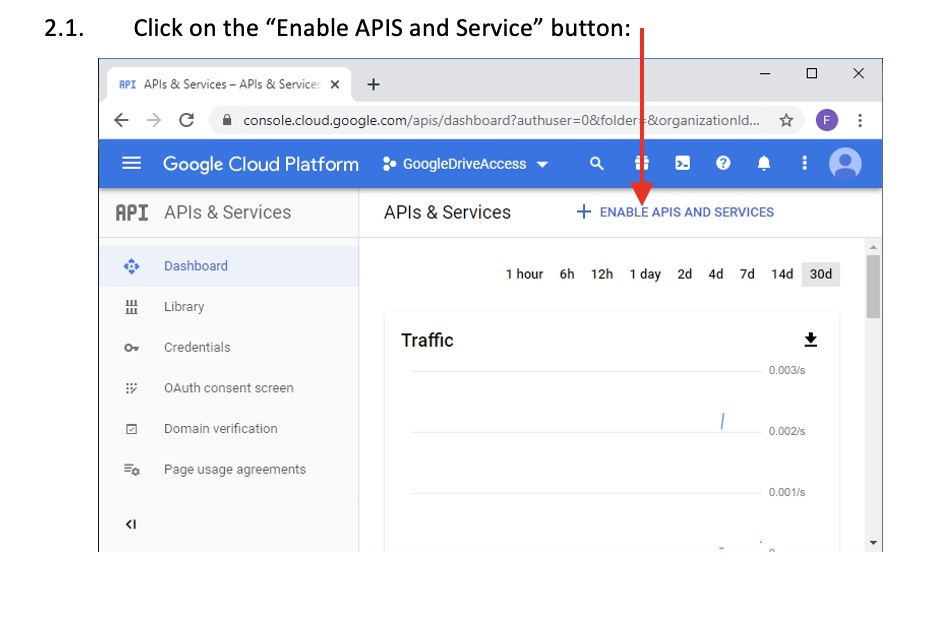Image resolution: width=944 pixels, height=628 pixels.
Task: Open OAuth consent screen page
Action: click(x=228, y=388)
